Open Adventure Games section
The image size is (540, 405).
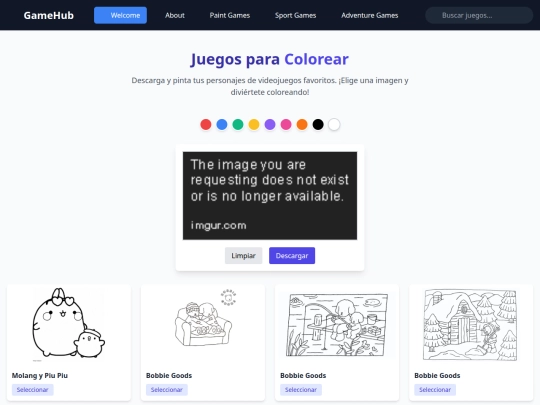370,15
